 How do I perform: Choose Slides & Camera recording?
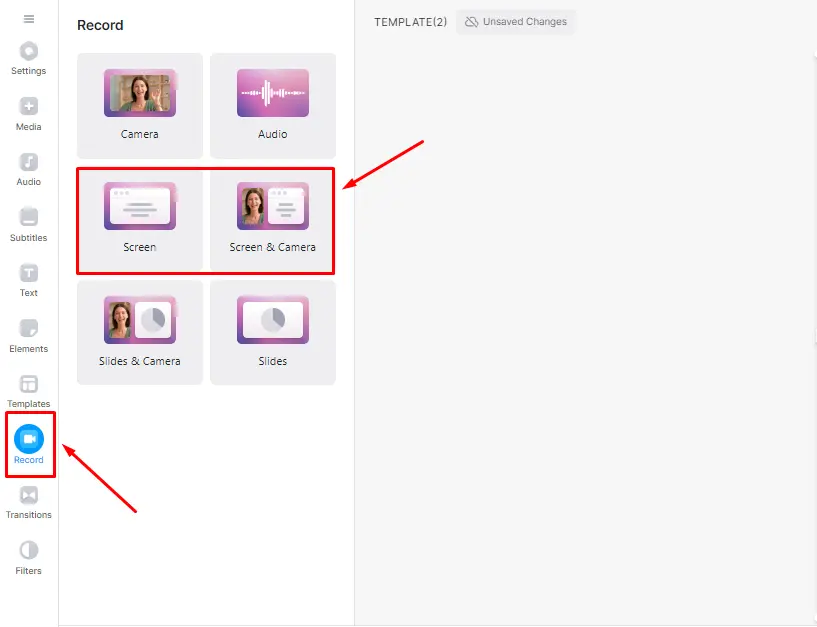coord(140,333)
